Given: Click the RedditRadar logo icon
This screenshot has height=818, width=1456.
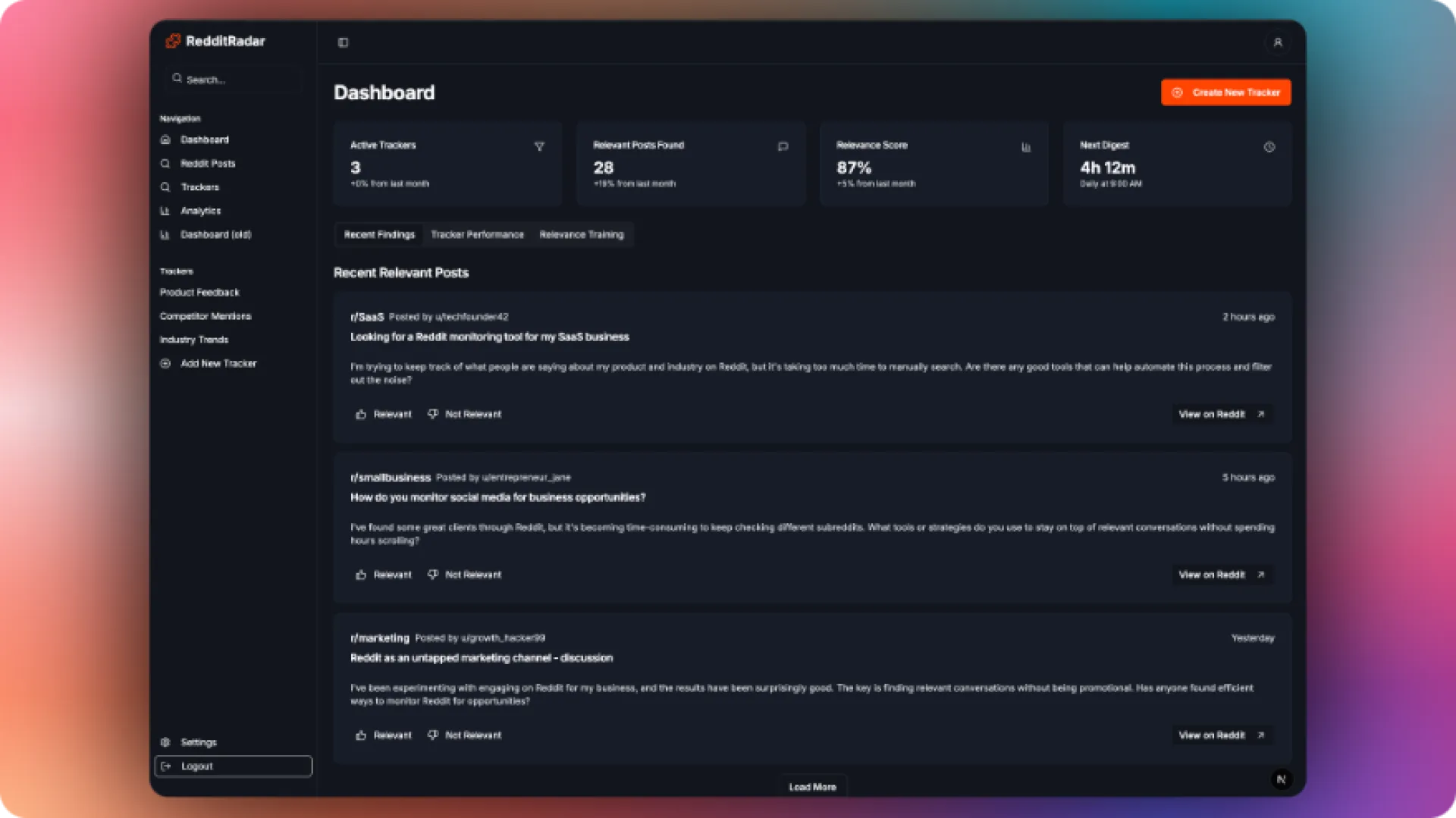Looking at the screenshot, I should (173, 41).
